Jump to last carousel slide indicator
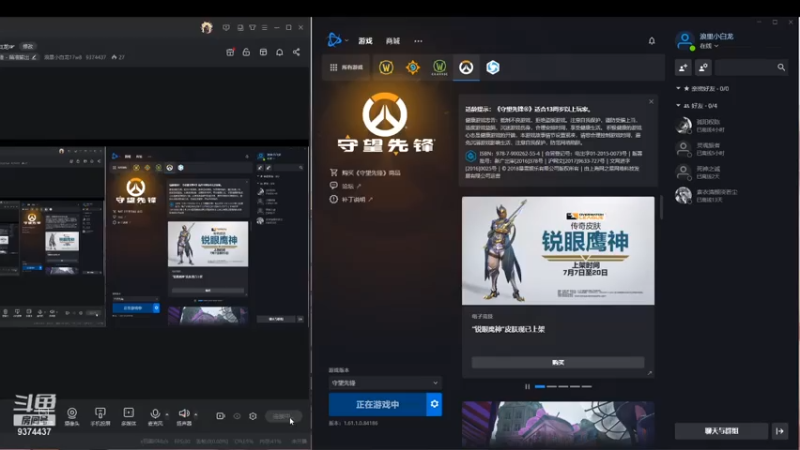This screenshot has height=450, width=800. (x=587, y=387)
